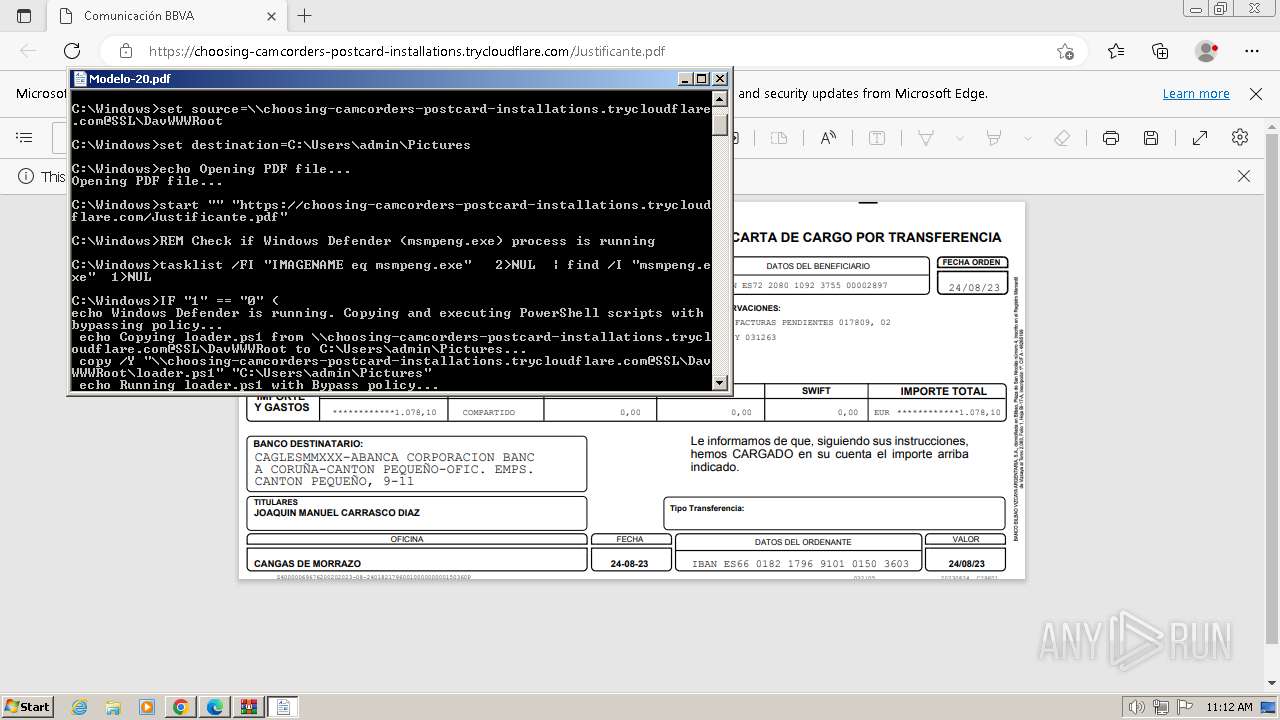Switch to Microsoft Edge taskbar button
Image resolution: width=1280 pixels, height=720 pixels.
point(215,707)
